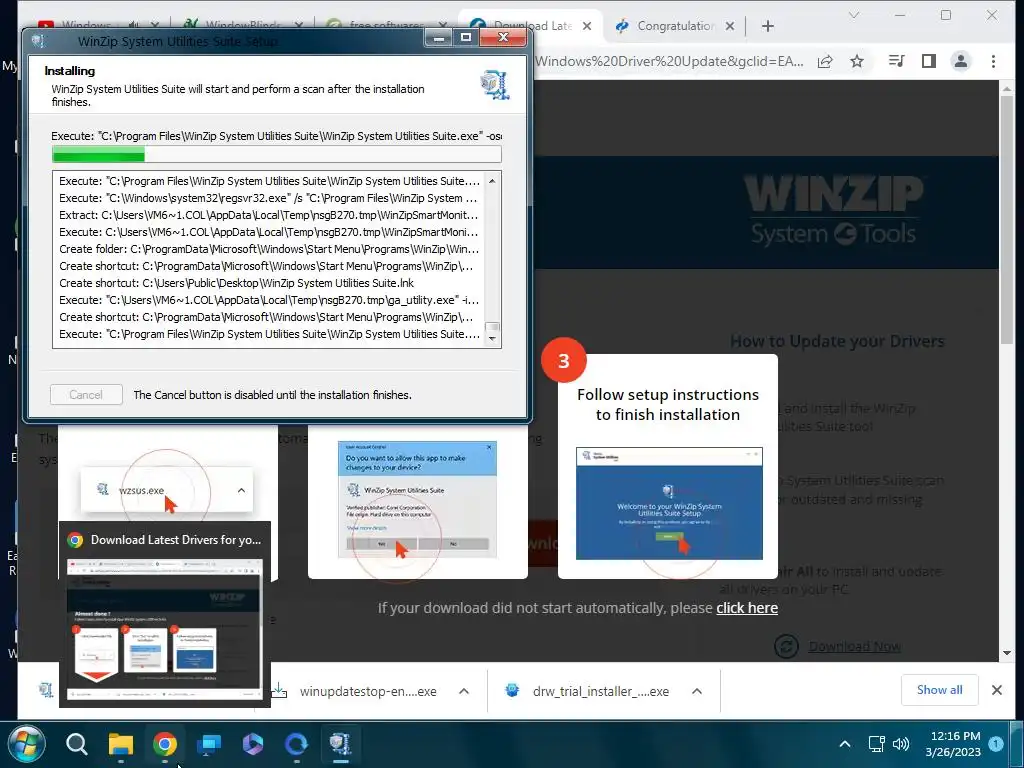
Task: Open the Windows Start button
Action: tap(27, 744)
